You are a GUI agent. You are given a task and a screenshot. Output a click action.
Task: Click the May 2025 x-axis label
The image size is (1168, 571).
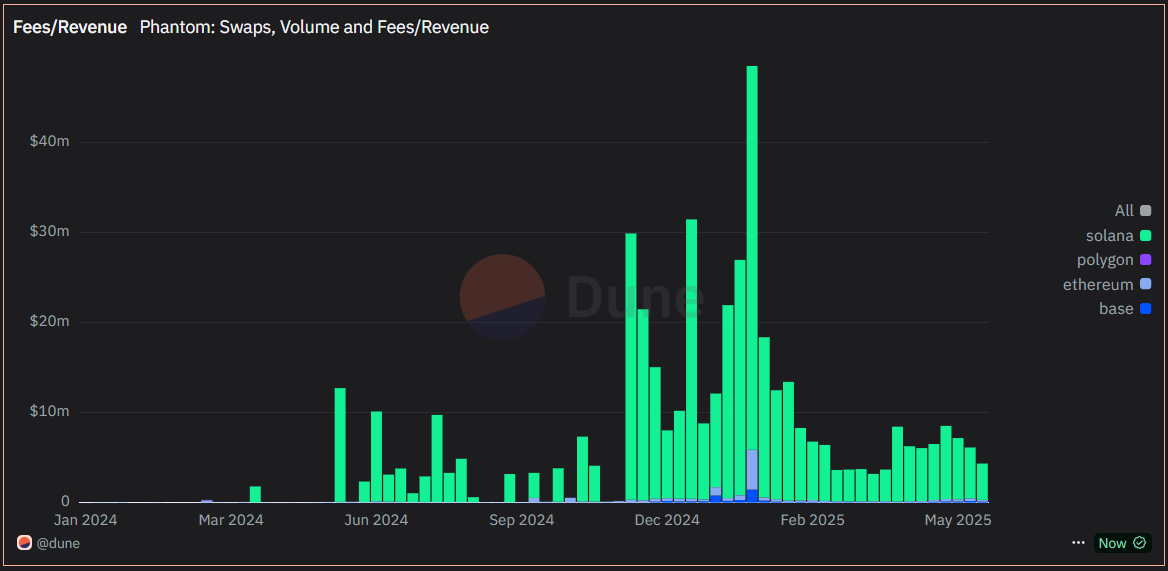[x=958, y=520]
